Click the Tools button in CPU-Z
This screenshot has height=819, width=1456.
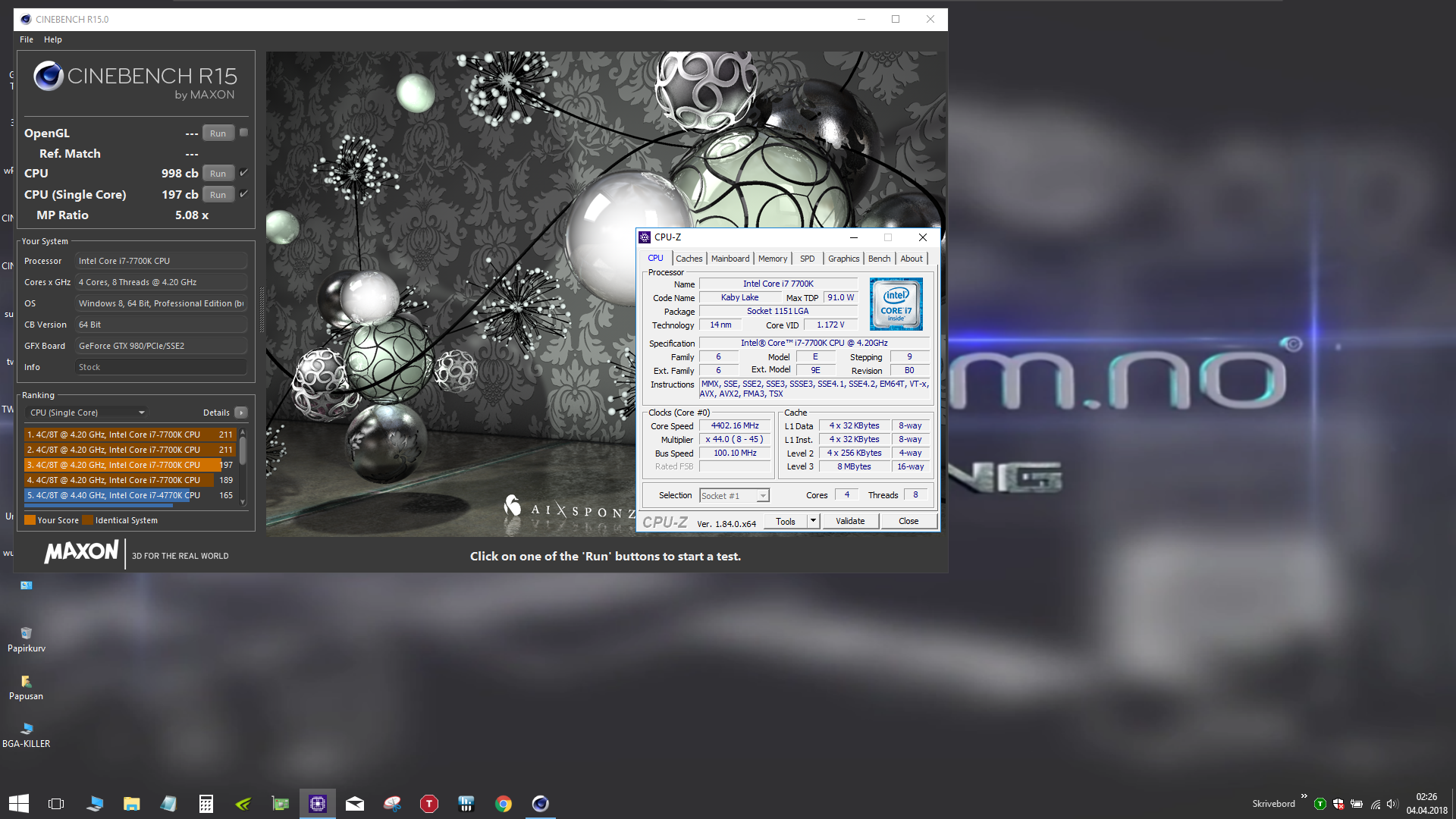coord(786,521)
